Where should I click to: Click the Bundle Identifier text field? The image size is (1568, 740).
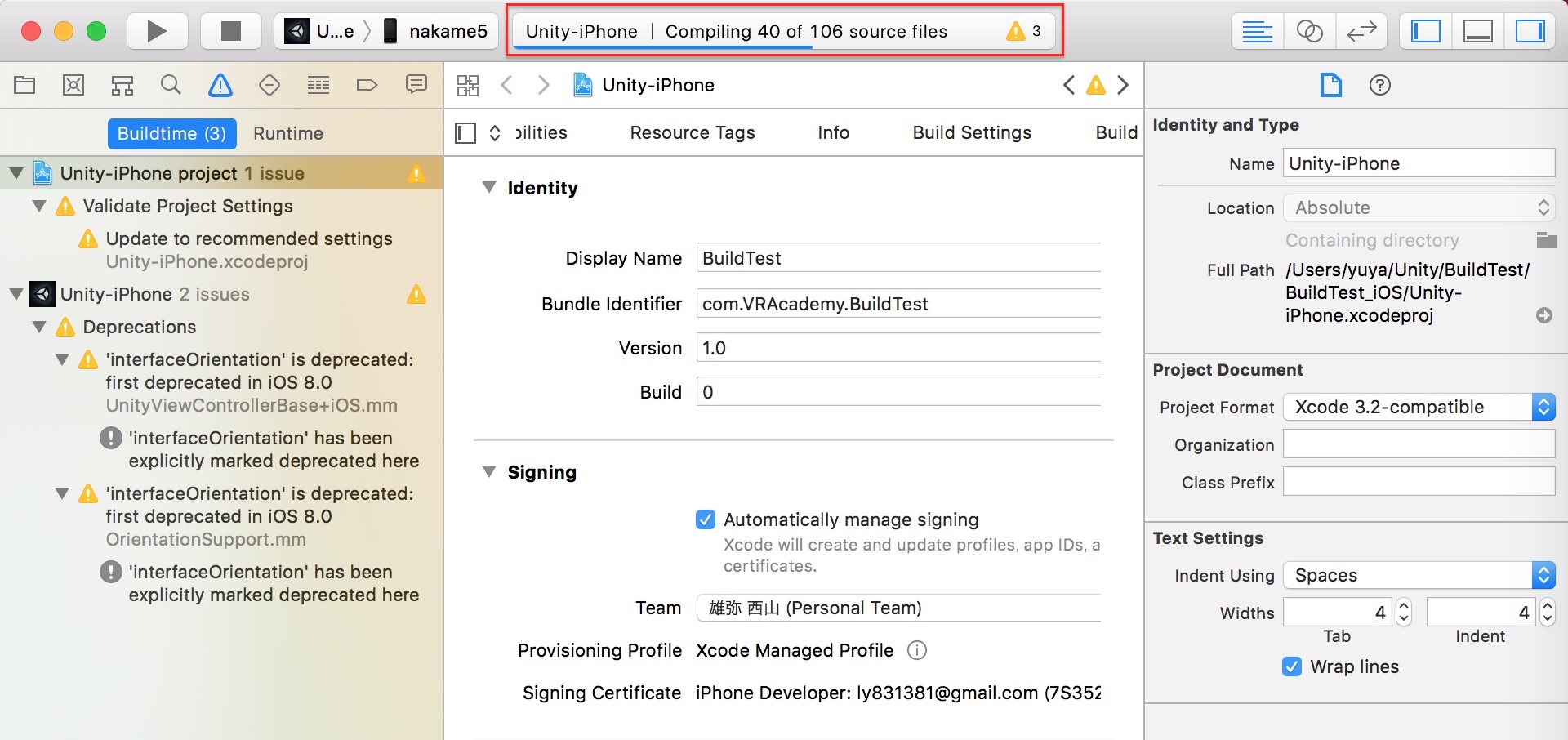[898, 304]
